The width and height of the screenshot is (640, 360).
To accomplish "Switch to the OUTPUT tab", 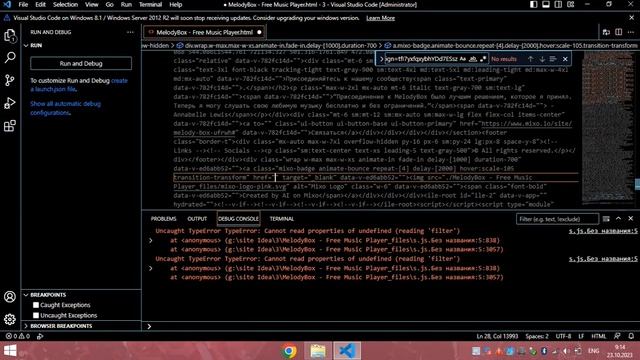I will (x=197, y=219).
